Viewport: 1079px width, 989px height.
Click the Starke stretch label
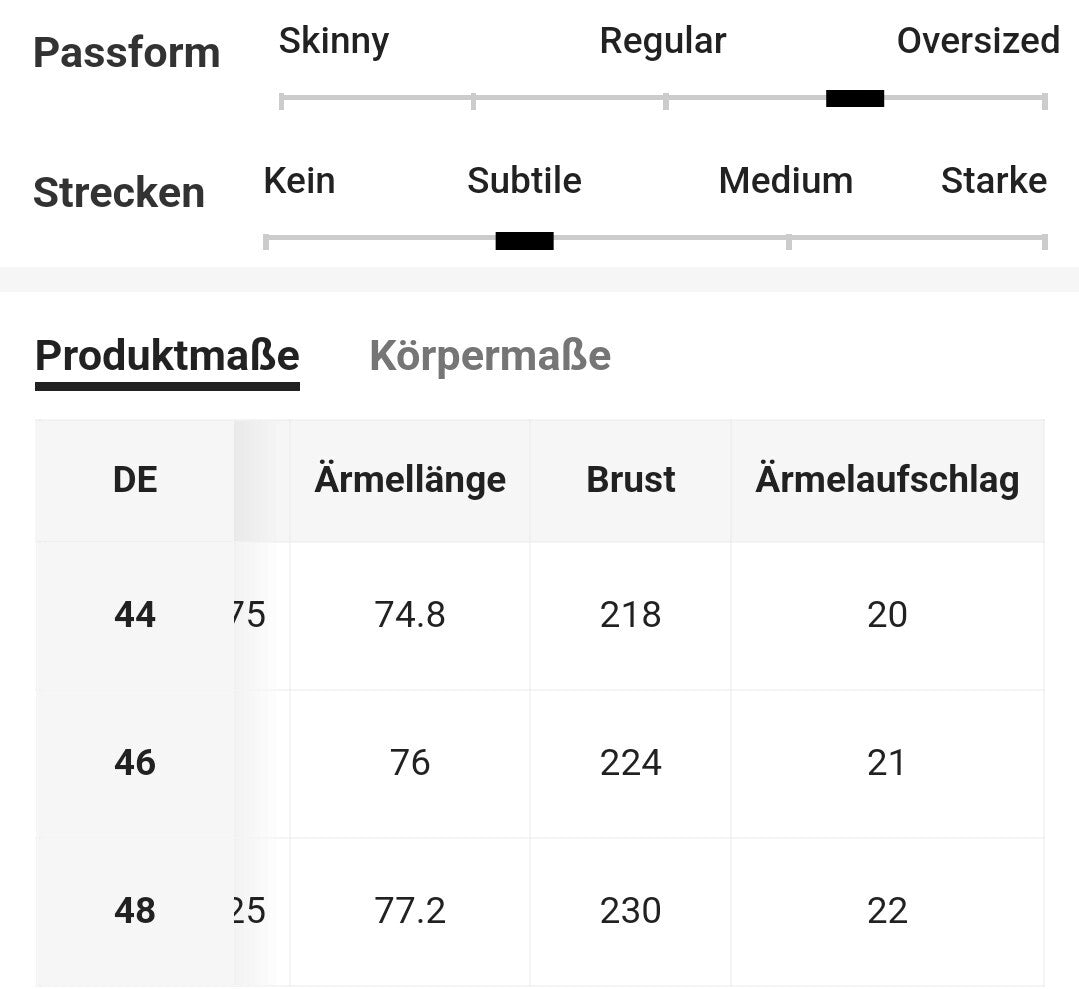[993, 181]
